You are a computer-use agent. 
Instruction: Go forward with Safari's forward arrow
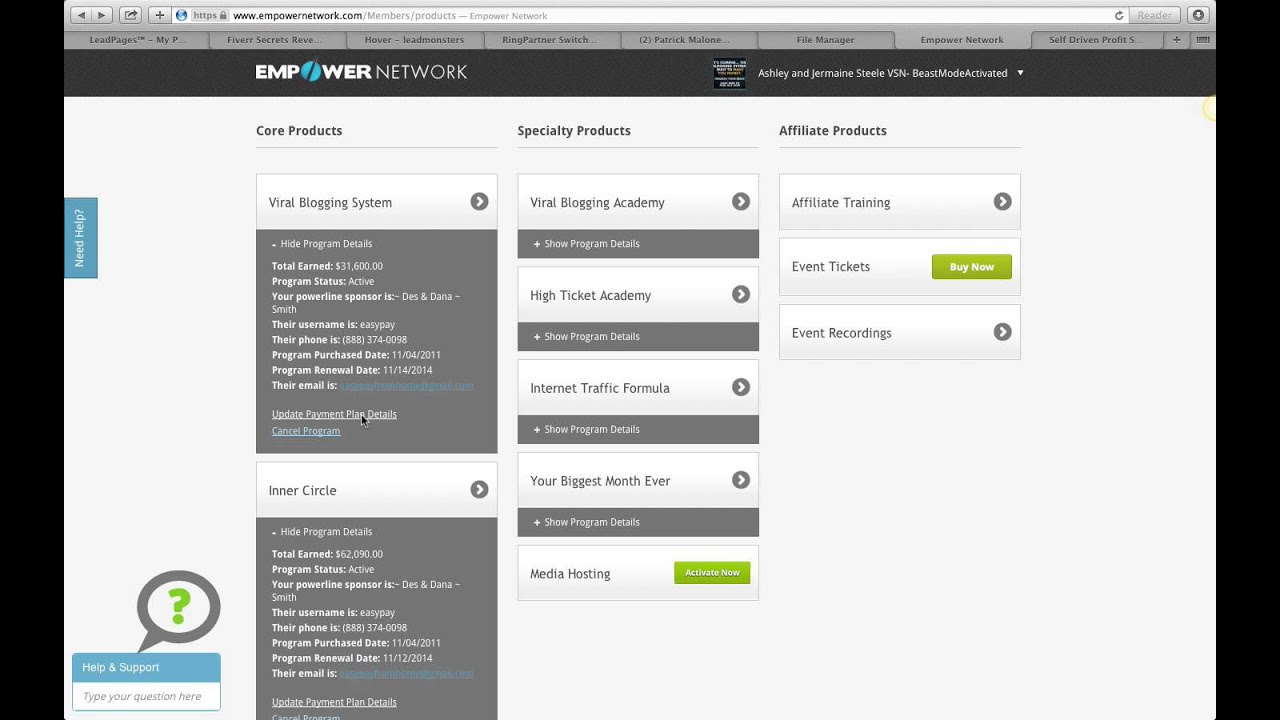101,15
